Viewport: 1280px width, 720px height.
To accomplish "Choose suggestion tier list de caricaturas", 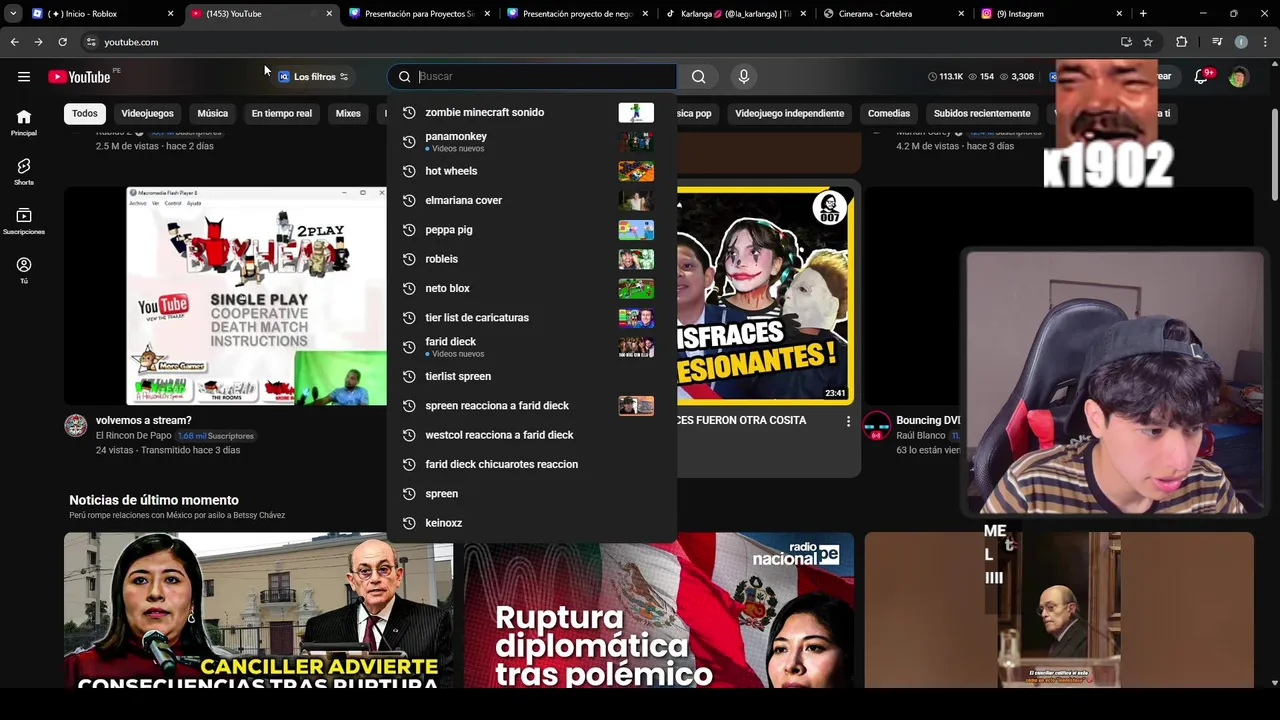I will click(x=532, y=318).
